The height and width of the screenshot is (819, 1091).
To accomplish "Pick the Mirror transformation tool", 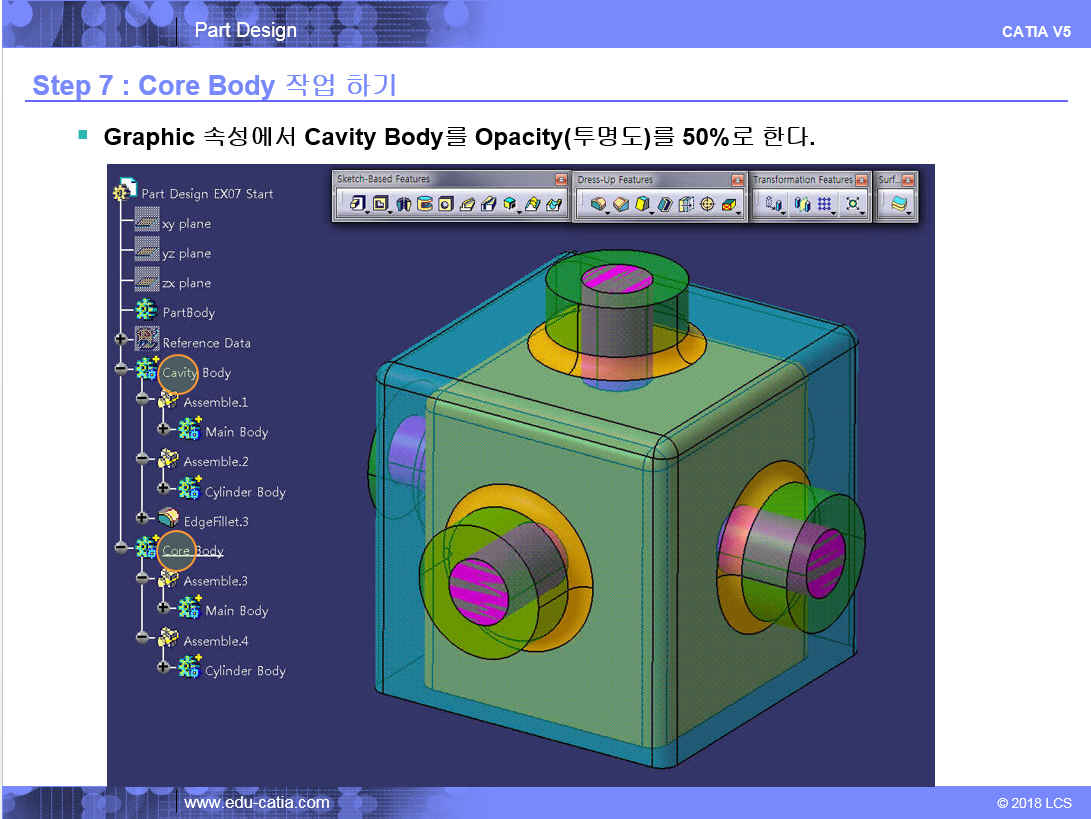I will 801,204.
